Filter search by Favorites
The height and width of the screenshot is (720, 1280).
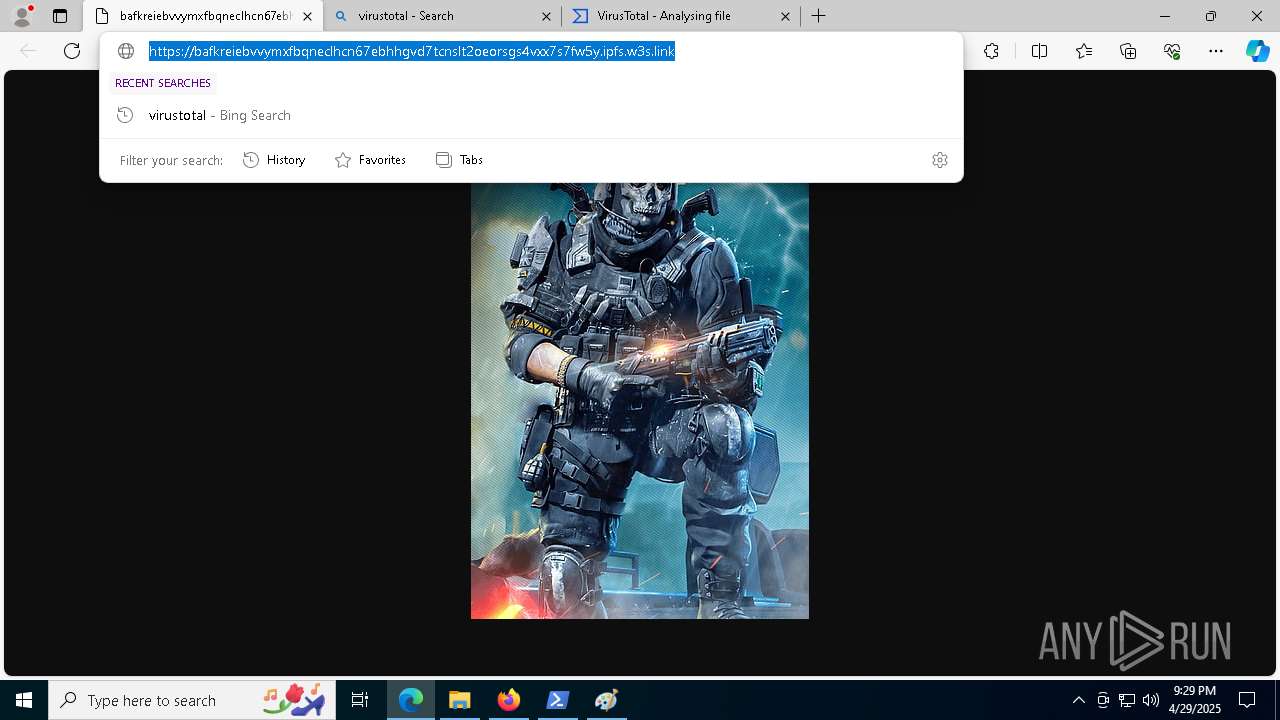pos(370,160)
